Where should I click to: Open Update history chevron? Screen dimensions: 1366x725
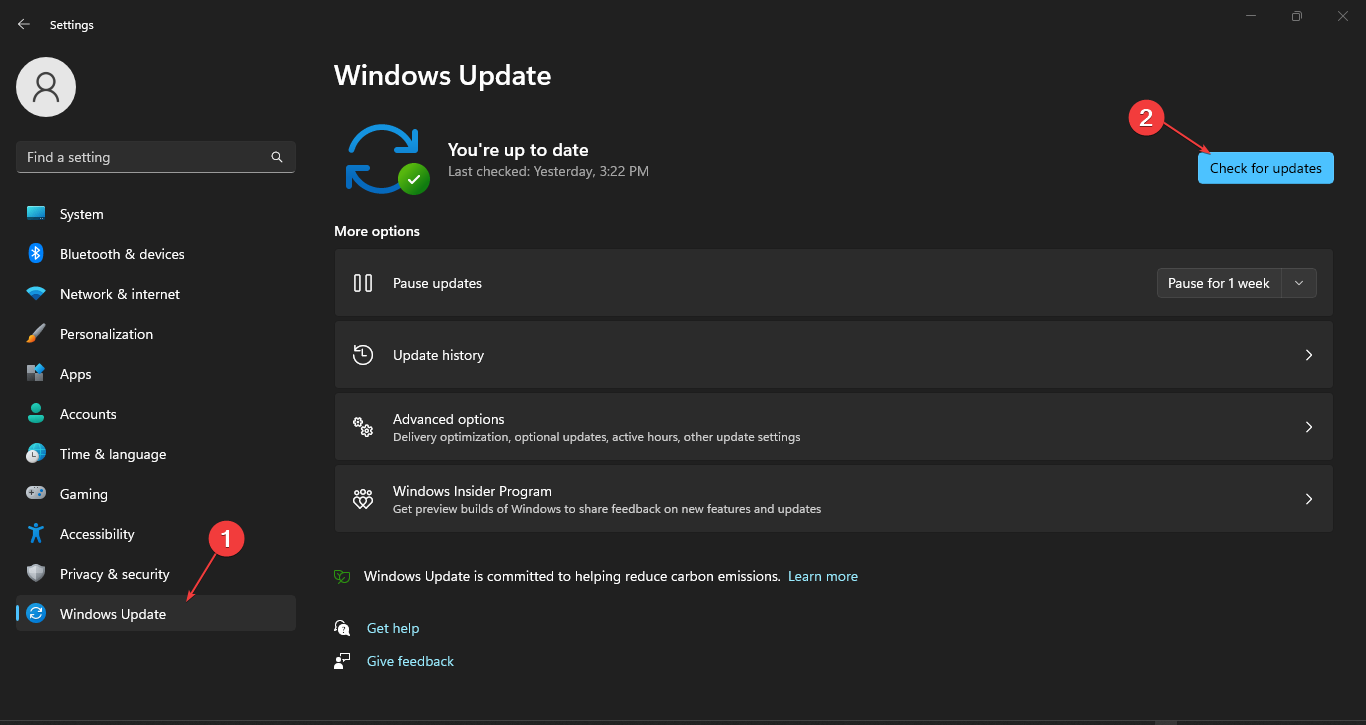pyautogui.click(x=1309, y=355)
